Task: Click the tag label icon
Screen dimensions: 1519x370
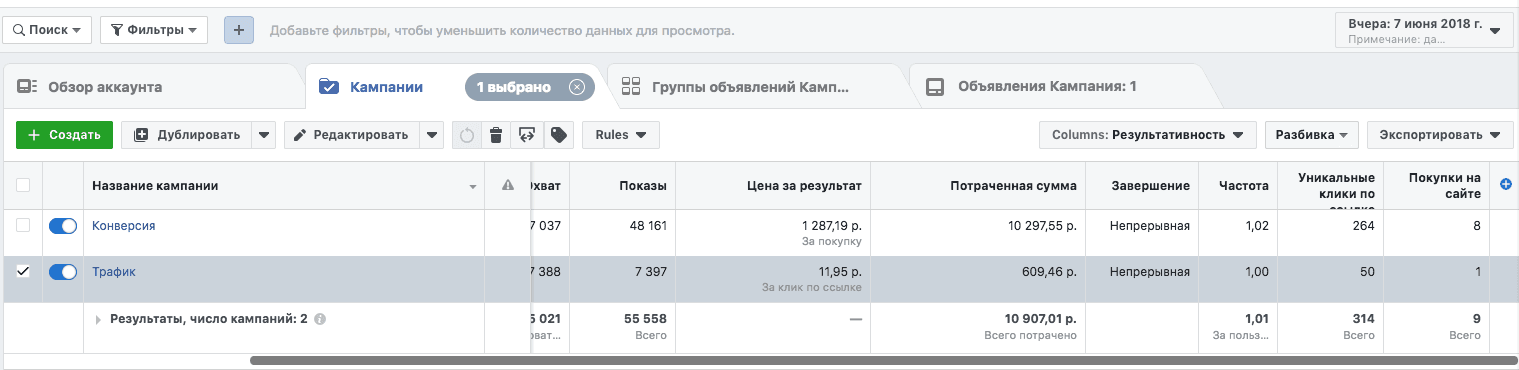Action: (x=558, y=135)
